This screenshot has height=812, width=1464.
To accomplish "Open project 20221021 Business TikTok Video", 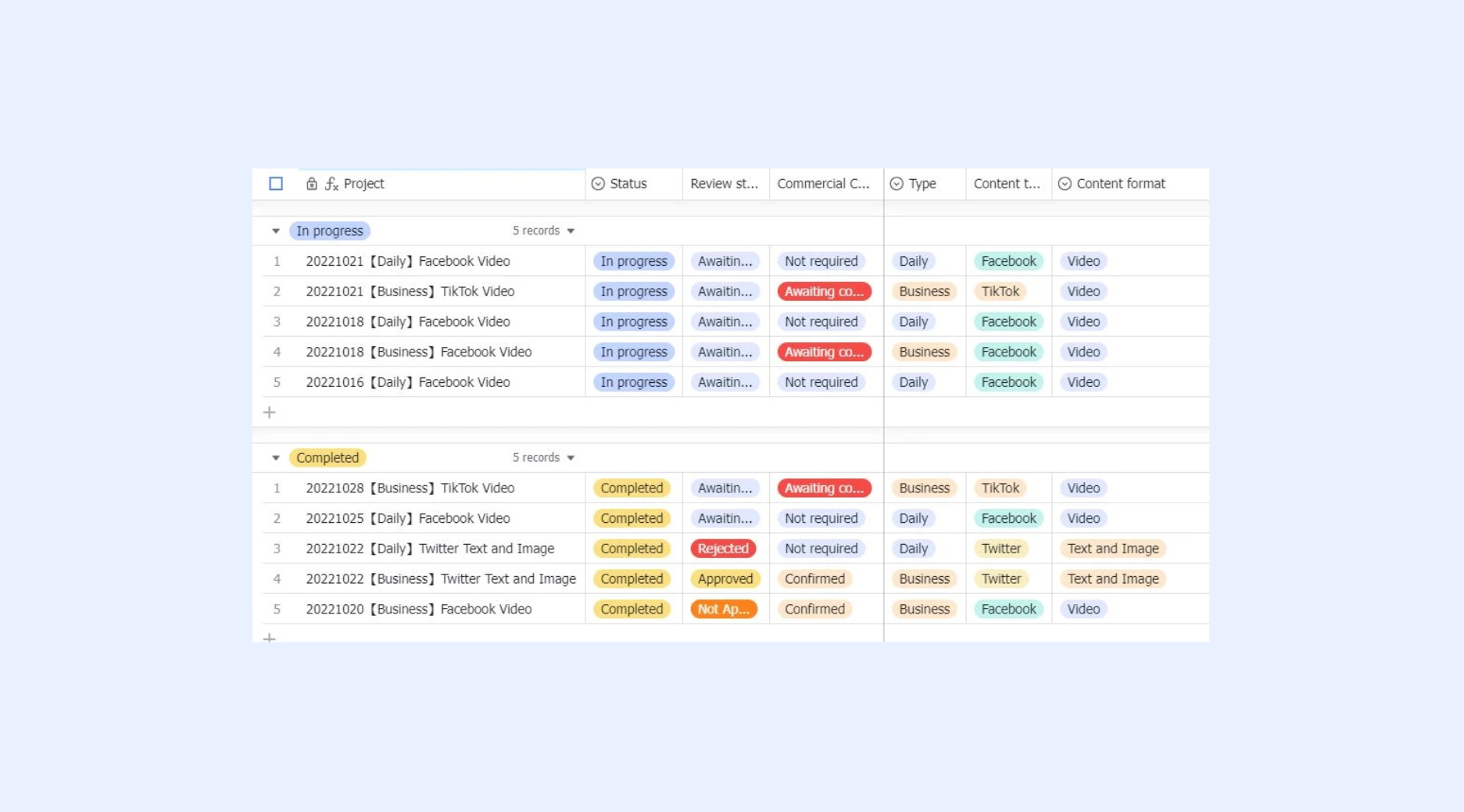I will click(410, 292).
